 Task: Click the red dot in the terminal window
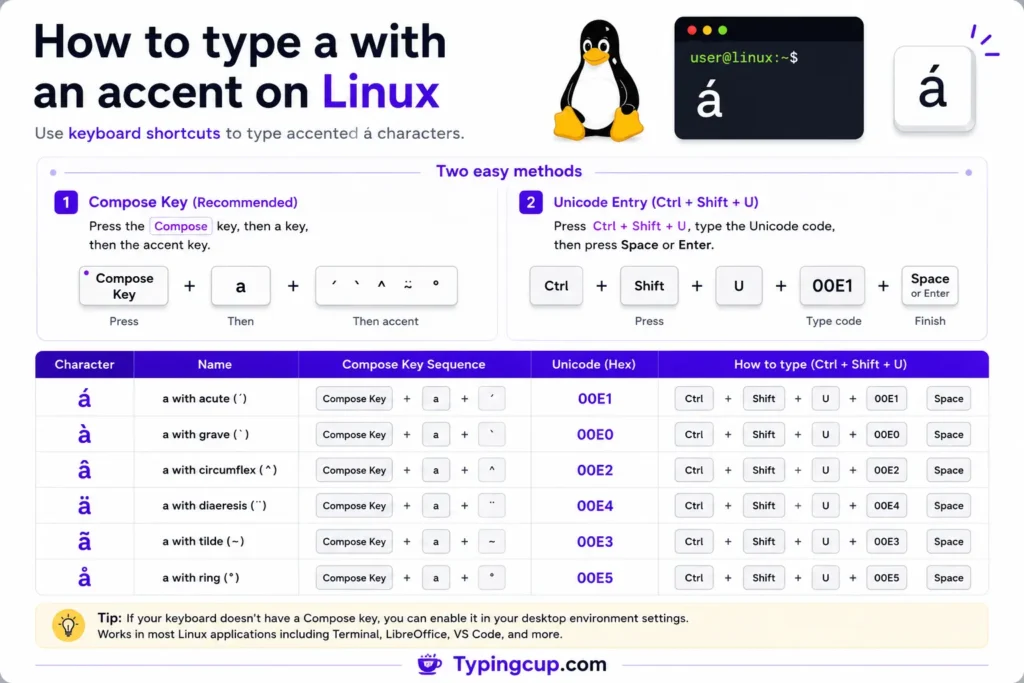(692, 30)
